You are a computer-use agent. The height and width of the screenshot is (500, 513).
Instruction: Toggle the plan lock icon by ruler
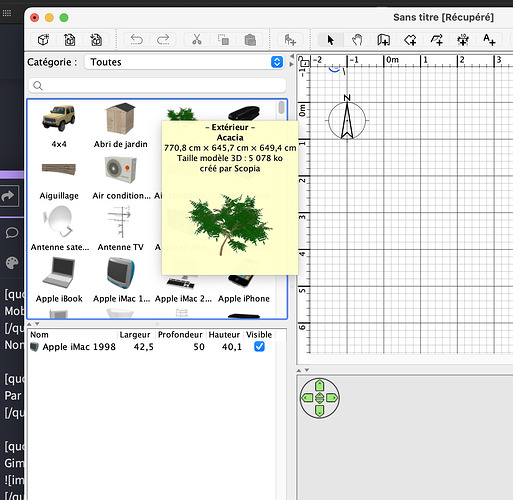pos(304,62)
